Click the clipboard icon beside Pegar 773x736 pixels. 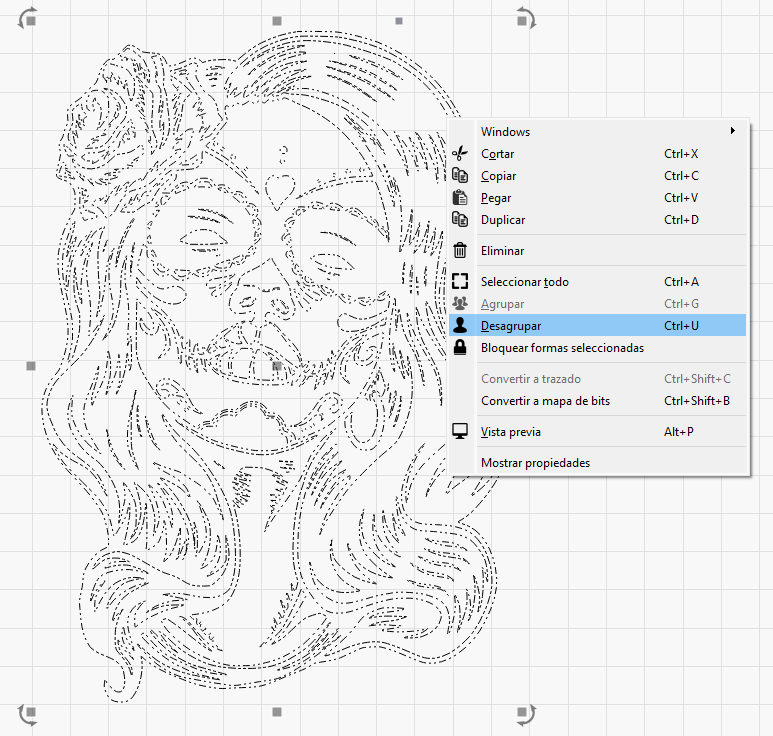pyautogui.click(x=460, y=198)
